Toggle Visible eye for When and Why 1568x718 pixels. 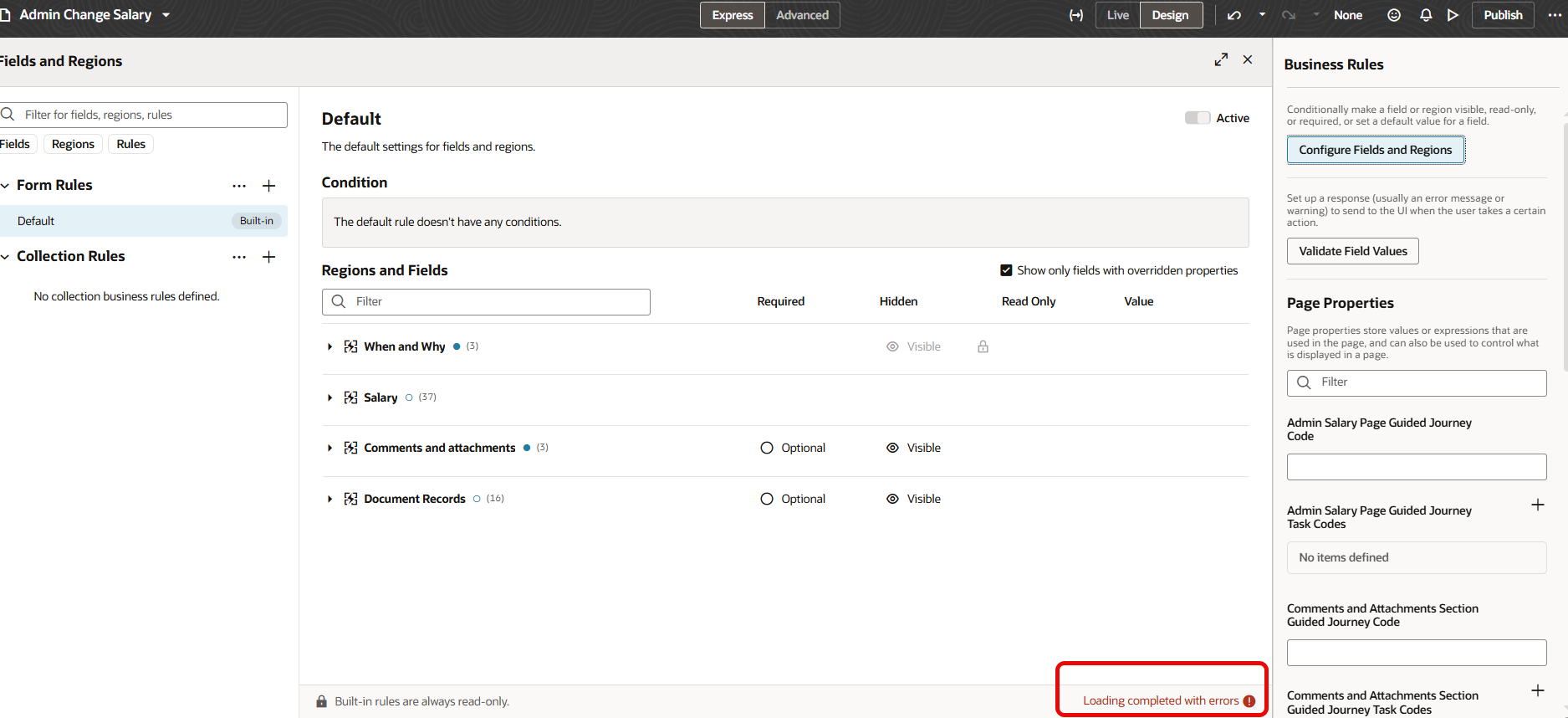point(893,346)
